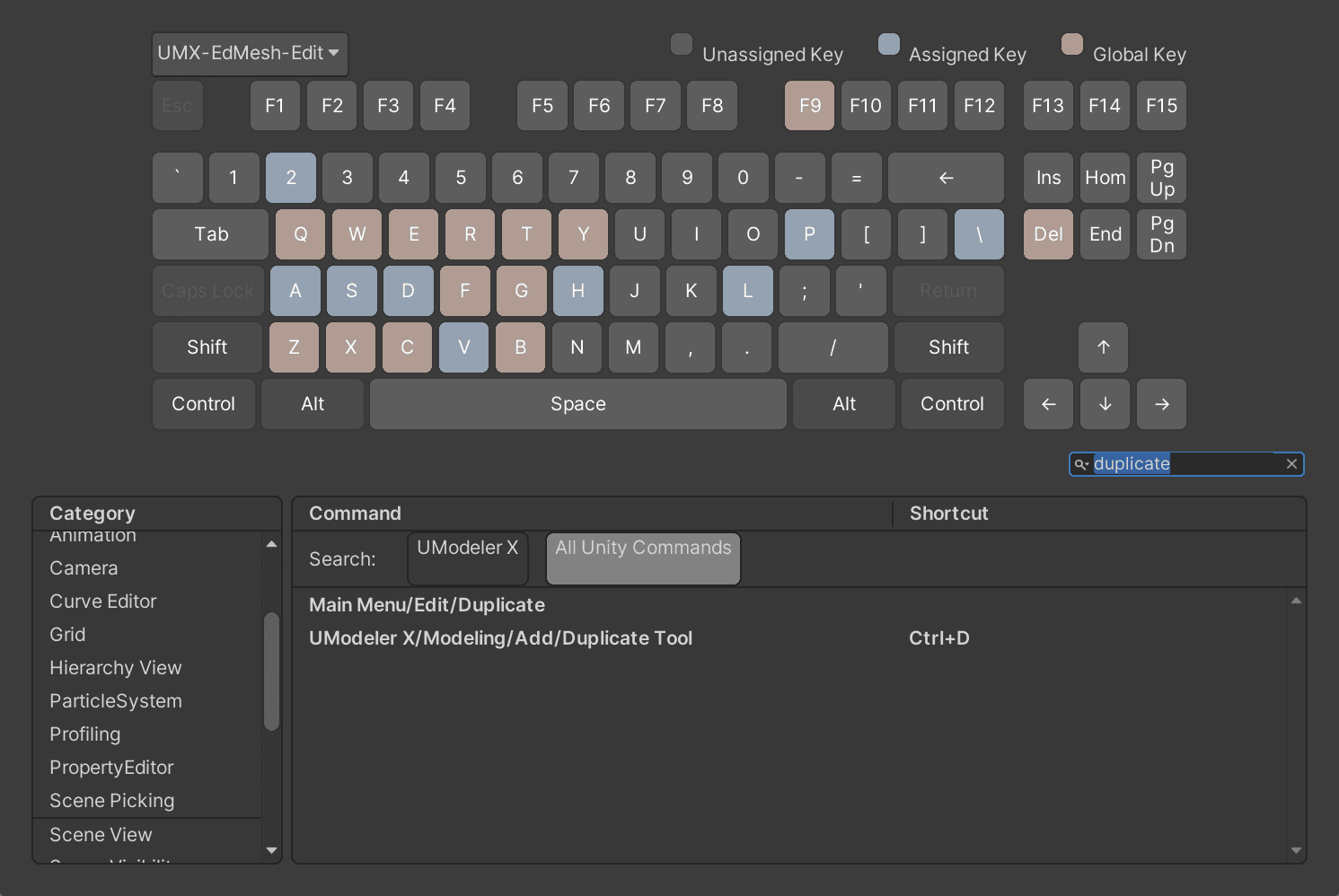Click the backslash assigned key

pos(979,234)
